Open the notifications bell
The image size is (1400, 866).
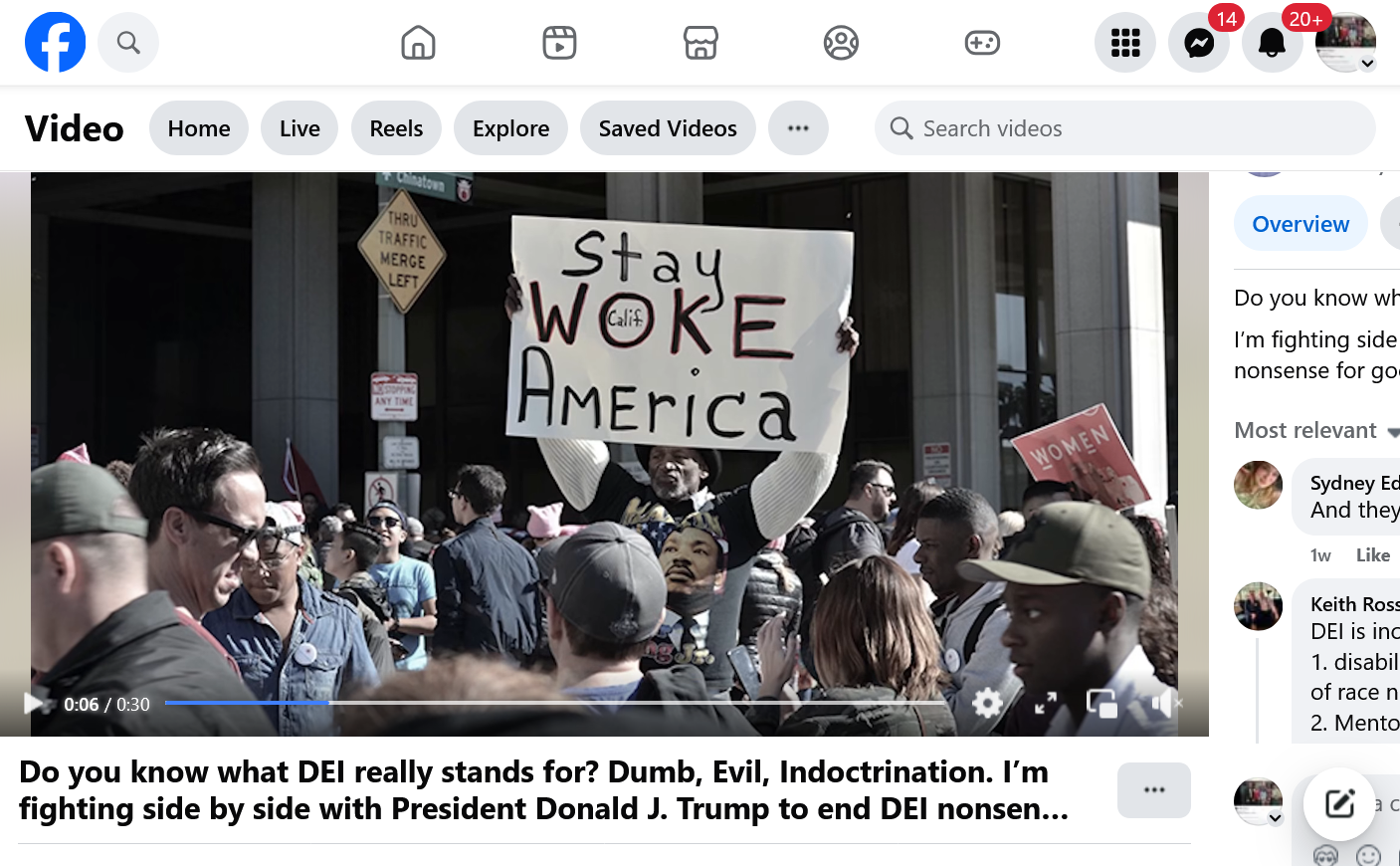[x=1272, y=43]
